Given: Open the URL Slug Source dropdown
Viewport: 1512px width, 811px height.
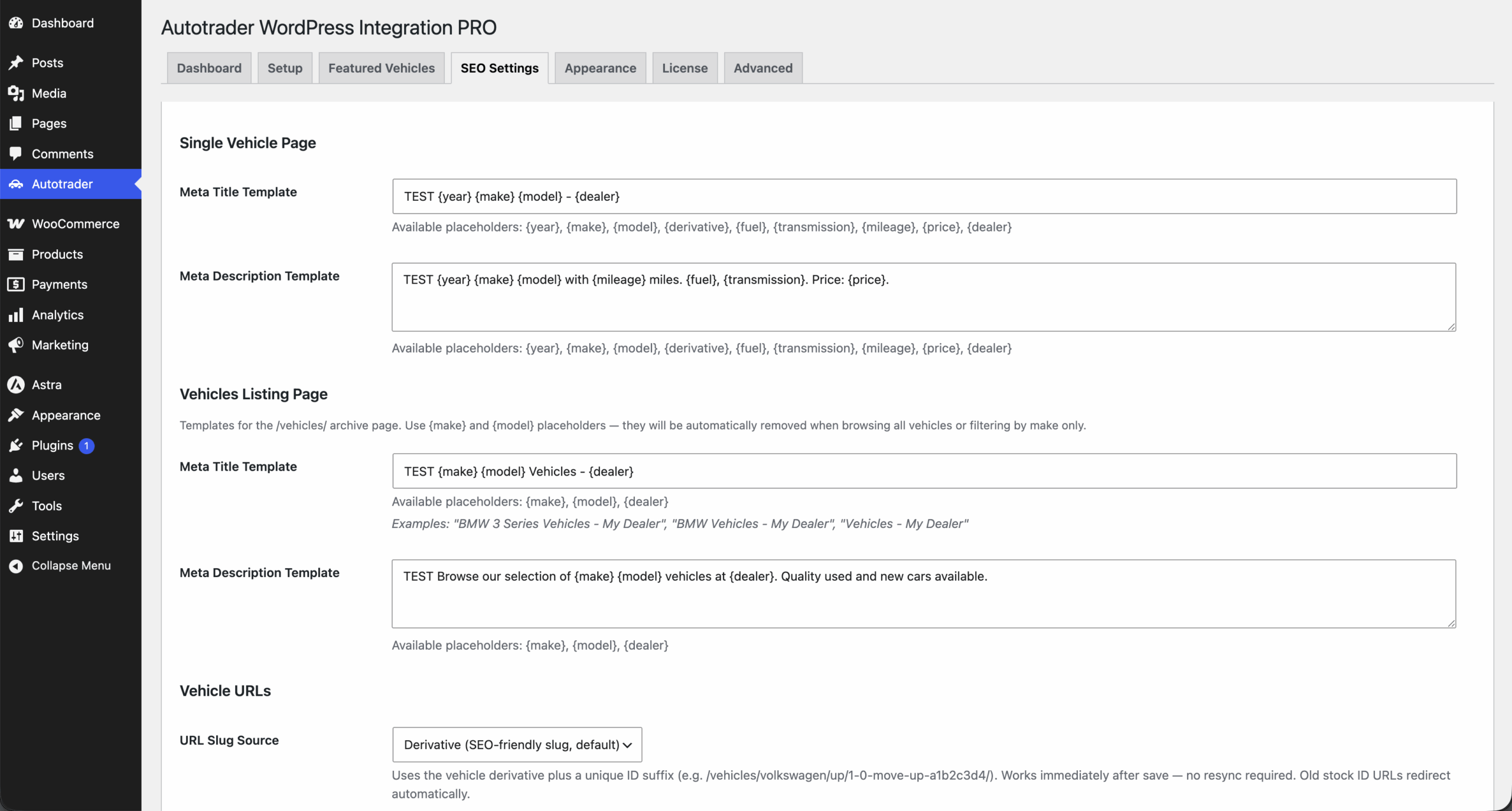Looking at the screenshot, I should click(x=517, y=744).
